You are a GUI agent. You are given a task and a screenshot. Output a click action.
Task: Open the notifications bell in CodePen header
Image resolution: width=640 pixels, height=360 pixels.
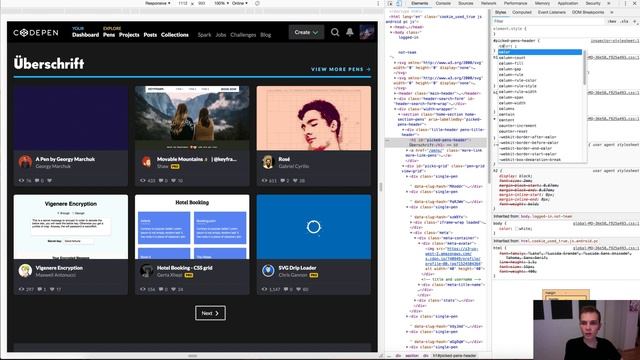[350, 32]
